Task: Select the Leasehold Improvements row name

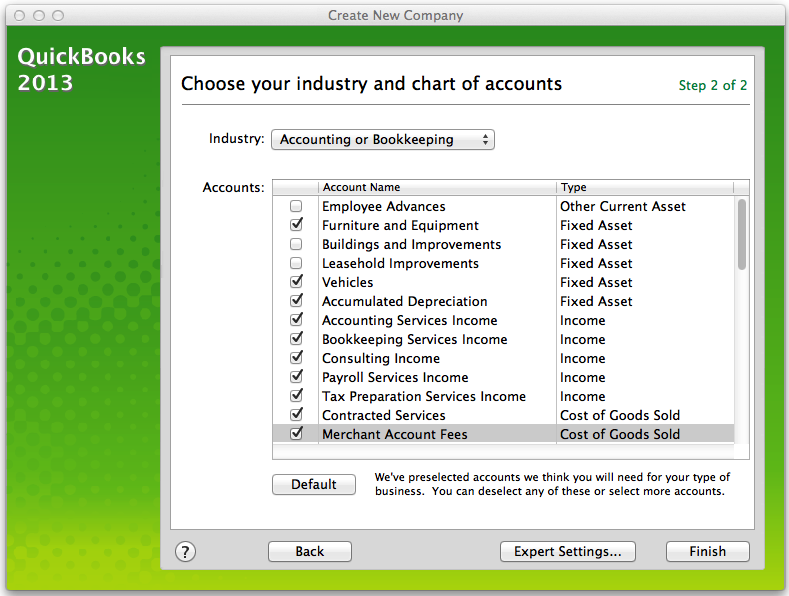Action: (400, 264)
